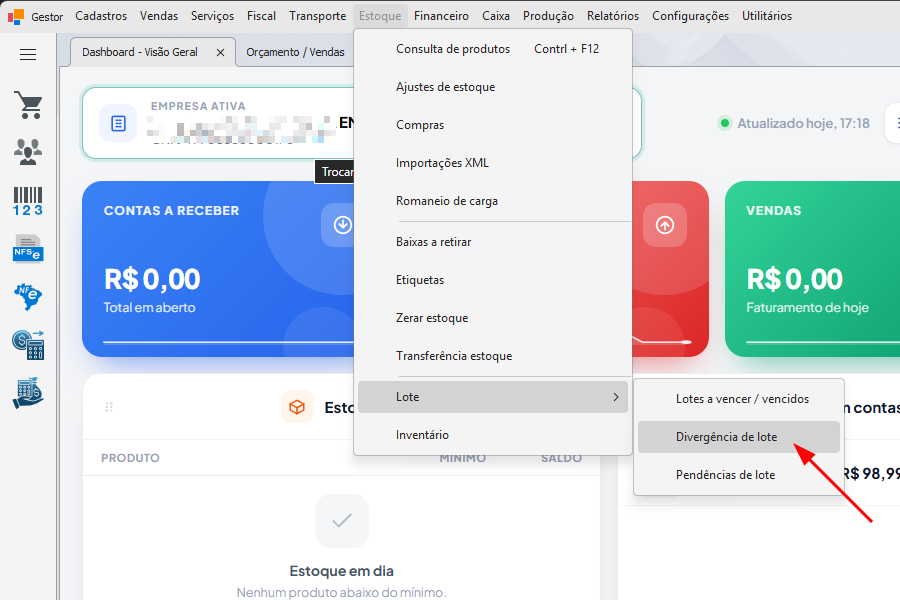This screenshot has height=600, width=900.
Task: Select Zerar estoque
Action: point(493,318)
